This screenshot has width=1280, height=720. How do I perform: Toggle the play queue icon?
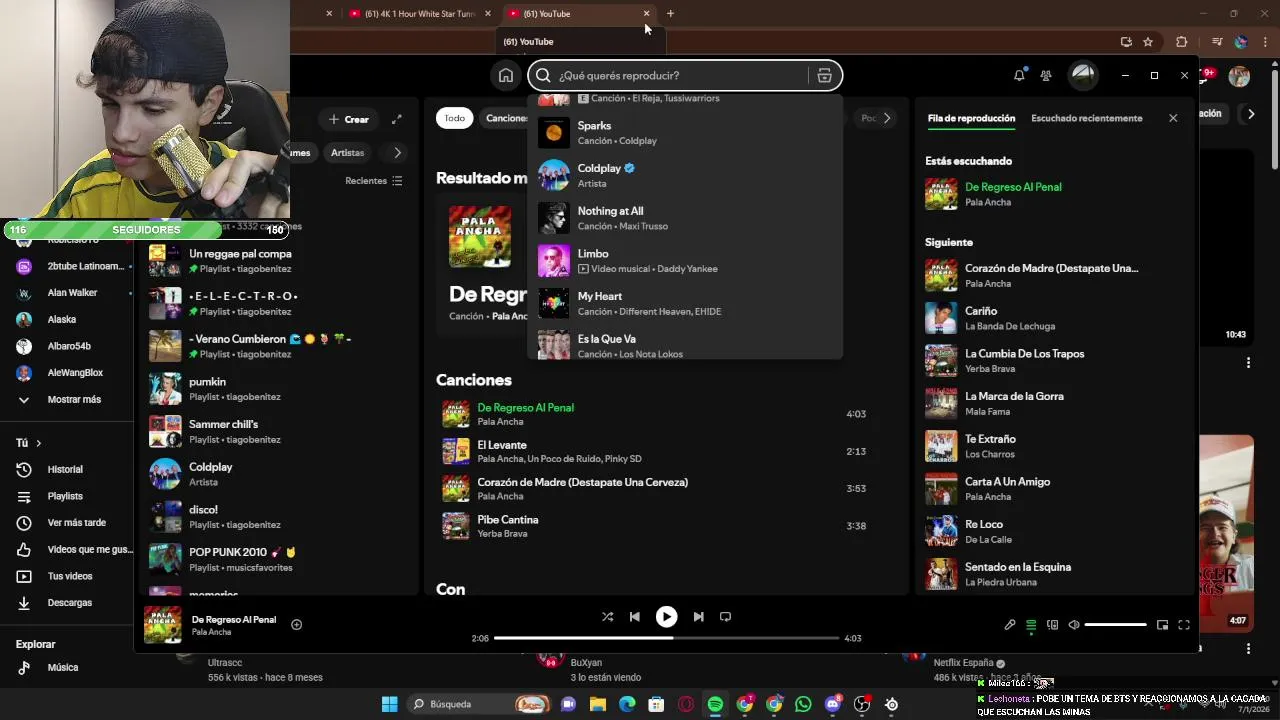(1031, 625)
